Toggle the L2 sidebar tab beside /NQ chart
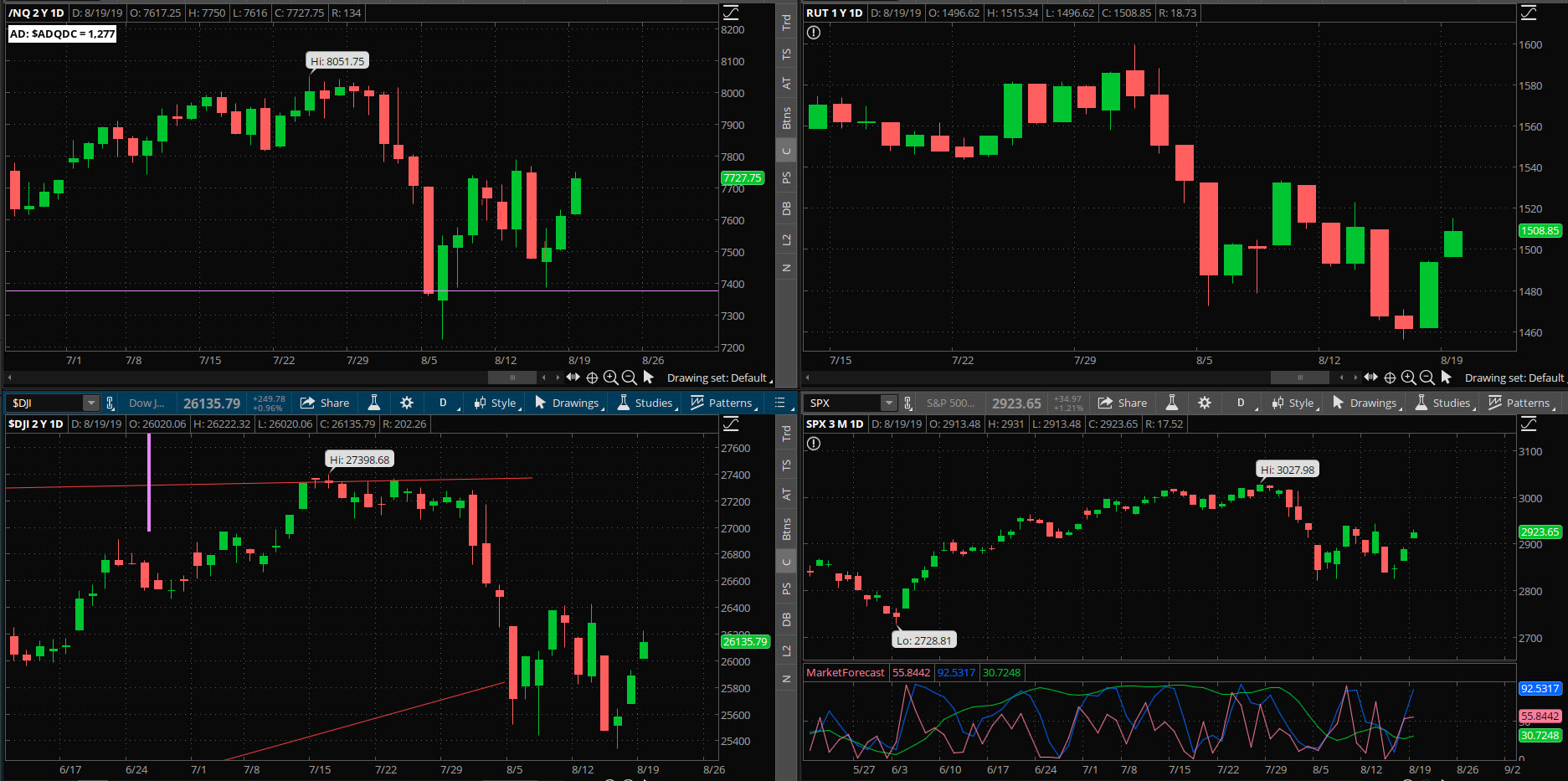The height and width of the screenshot is (781, 1568). coord(786,240)
